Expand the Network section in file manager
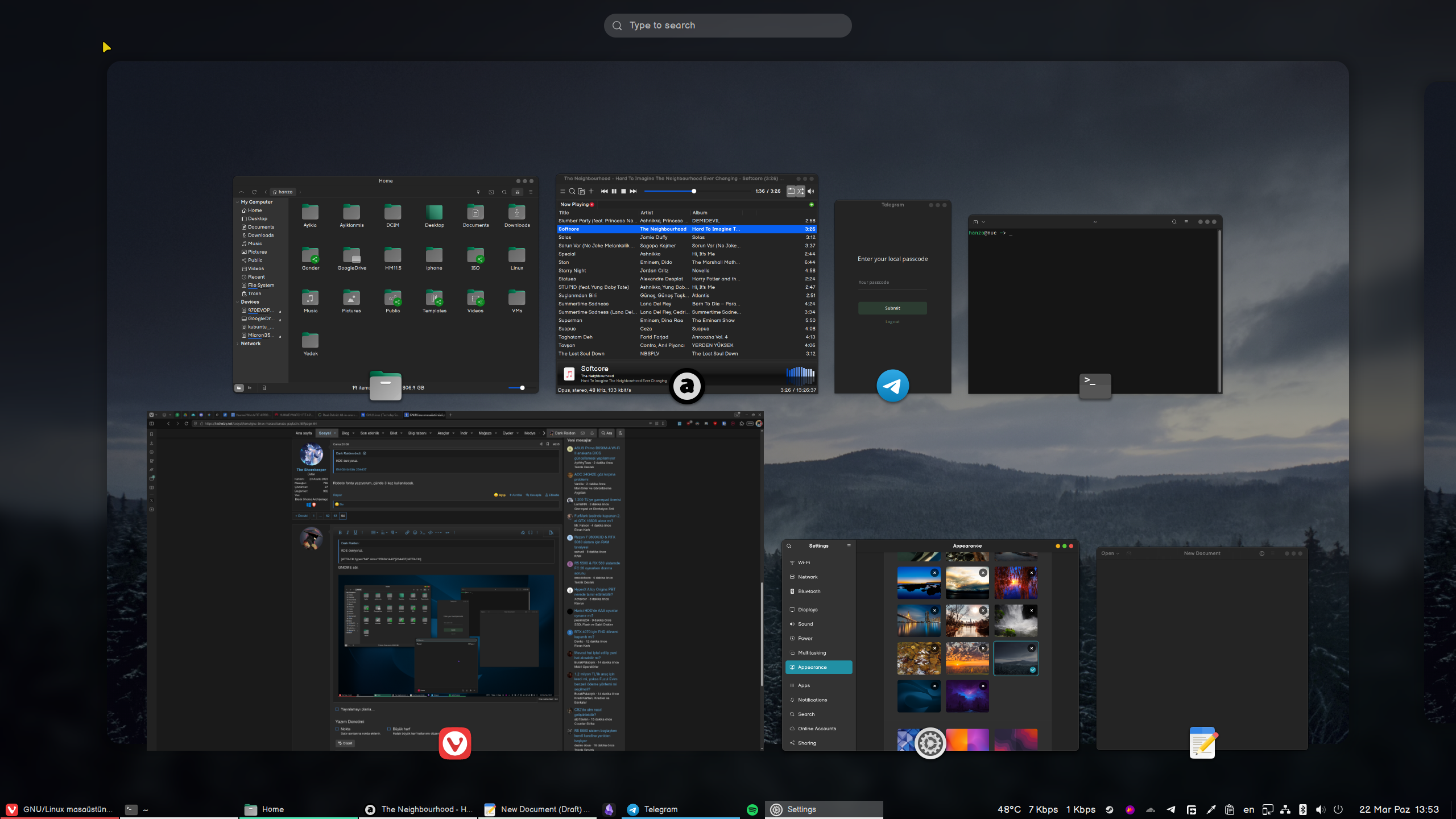This screenshot has width=1456, height=819. click(238, 344)
